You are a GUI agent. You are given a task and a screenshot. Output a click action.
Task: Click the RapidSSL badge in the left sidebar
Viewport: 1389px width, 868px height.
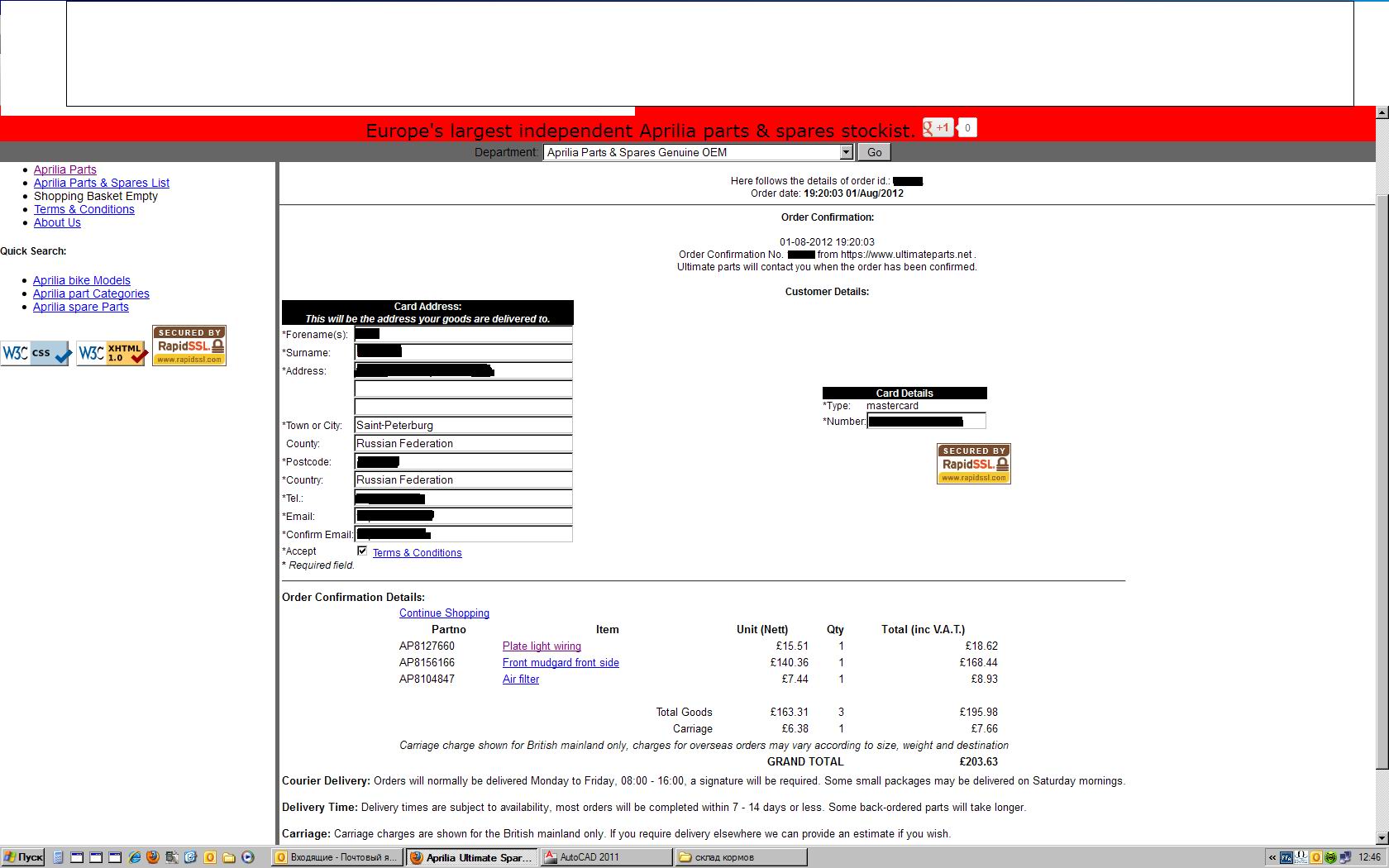(189, 346)
